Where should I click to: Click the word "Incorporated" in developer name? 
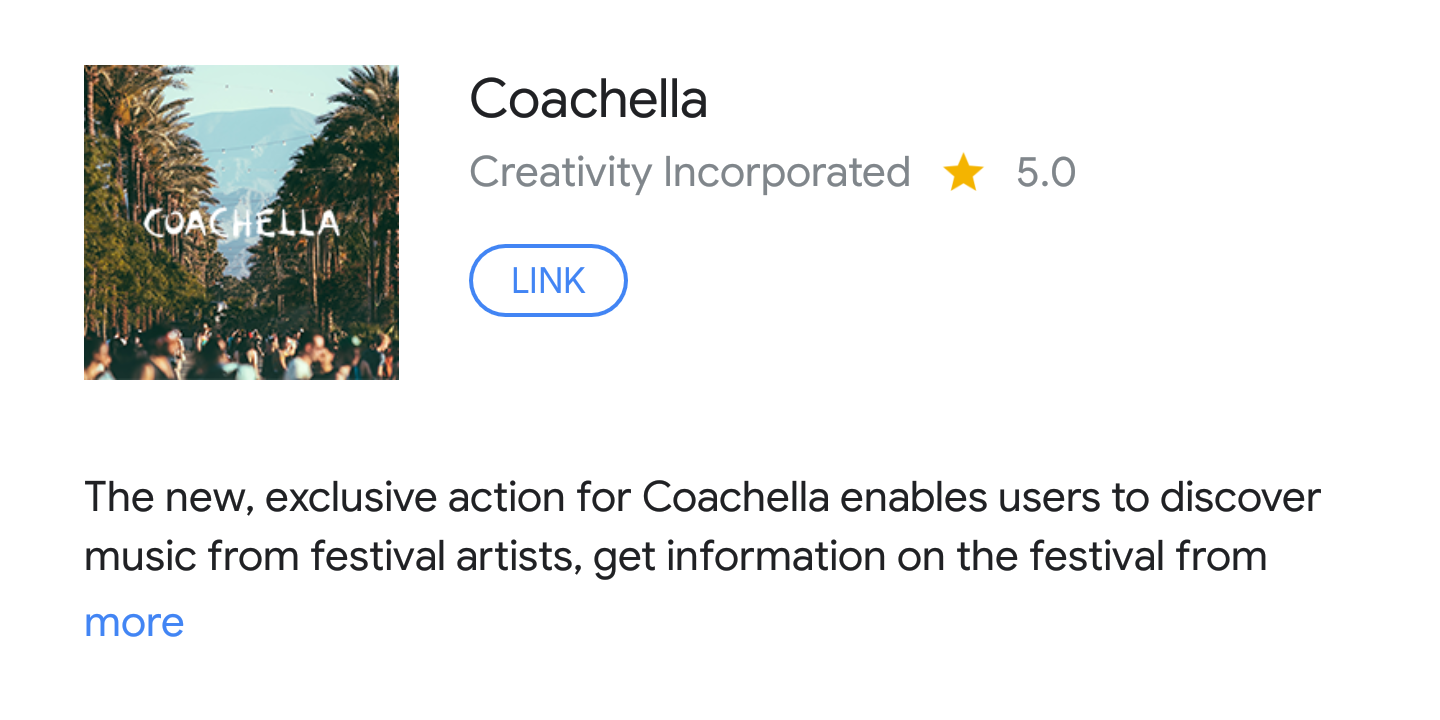[x=786, y=173]
